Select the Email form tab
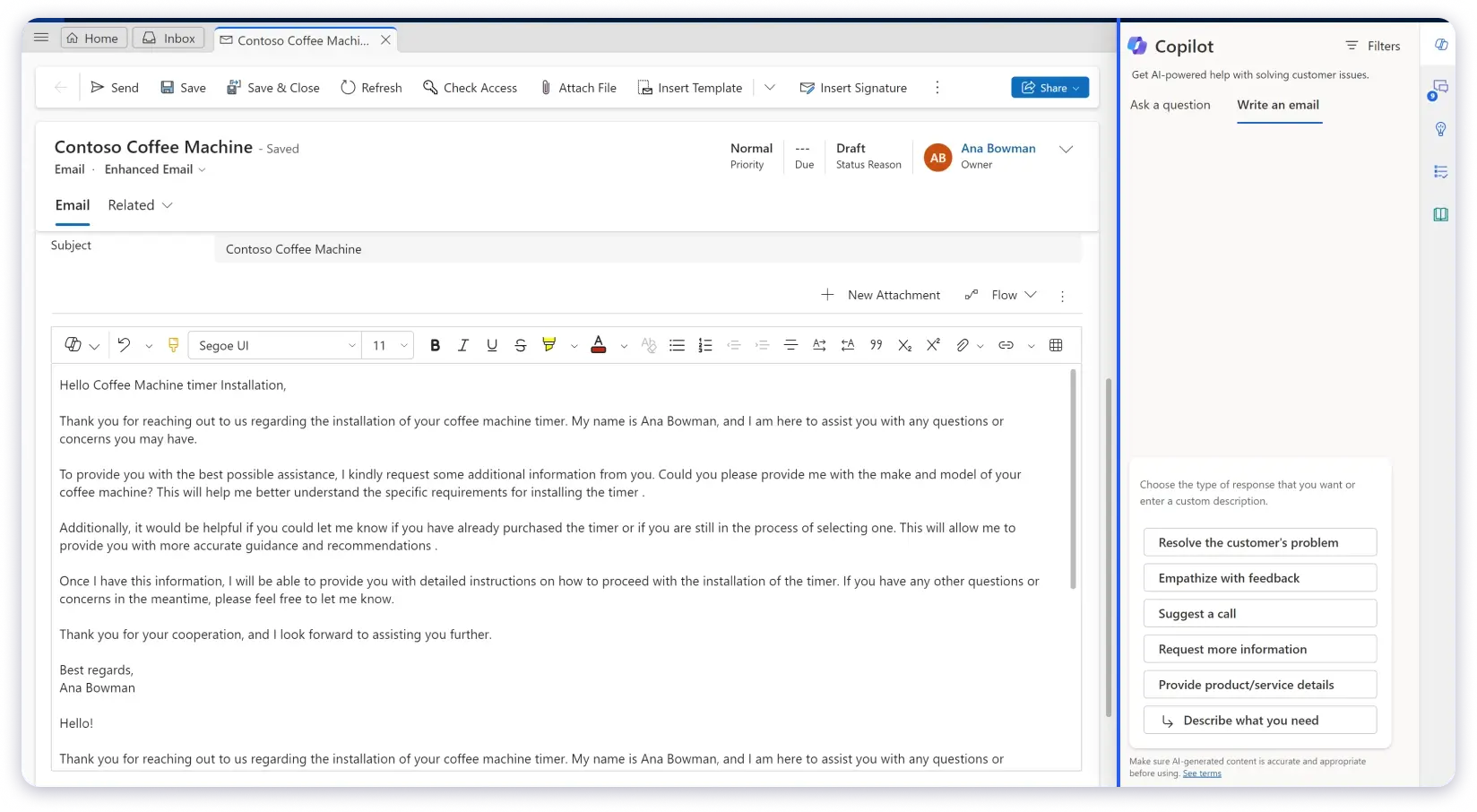 coord(73,205)
